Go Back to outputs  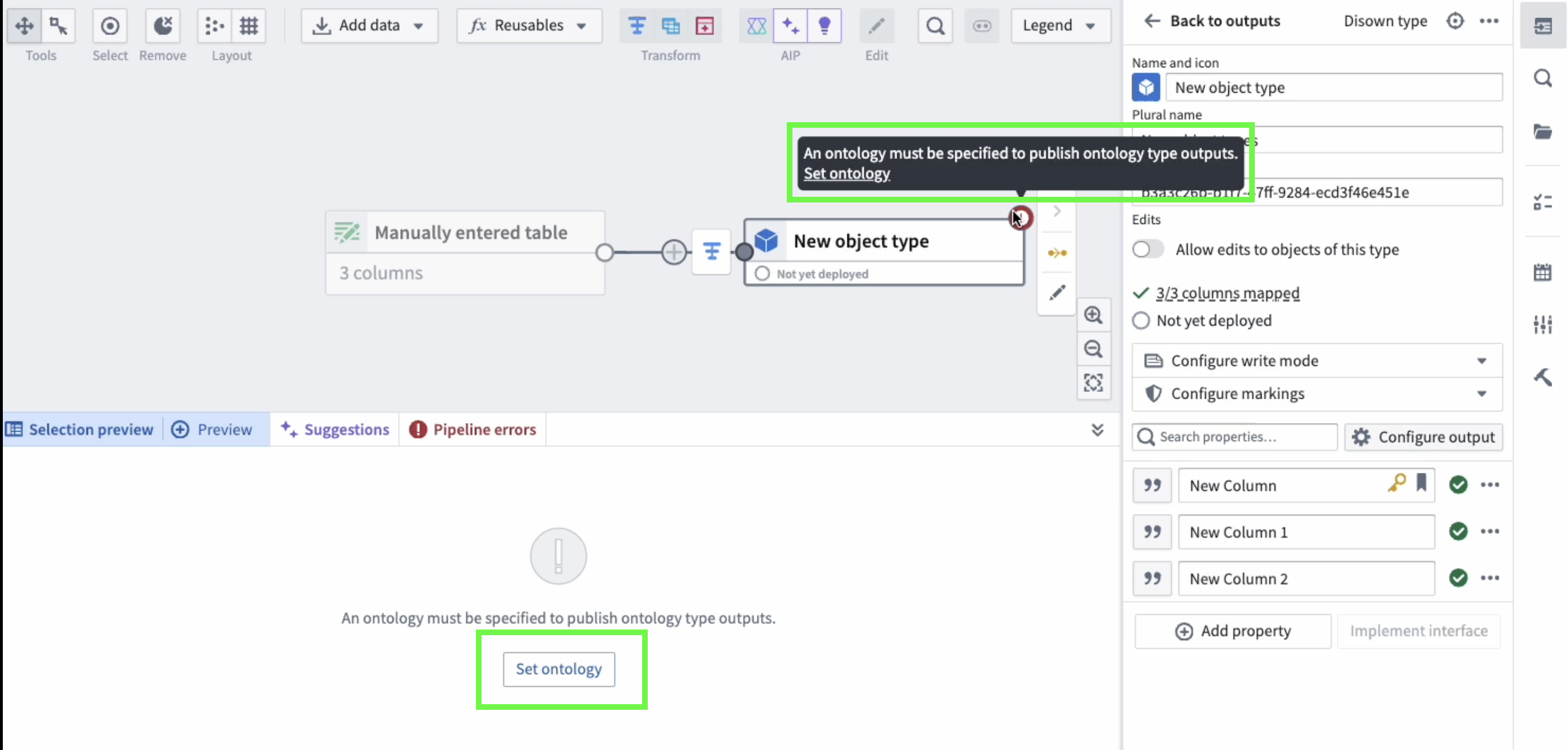[x=1212, y=21]
